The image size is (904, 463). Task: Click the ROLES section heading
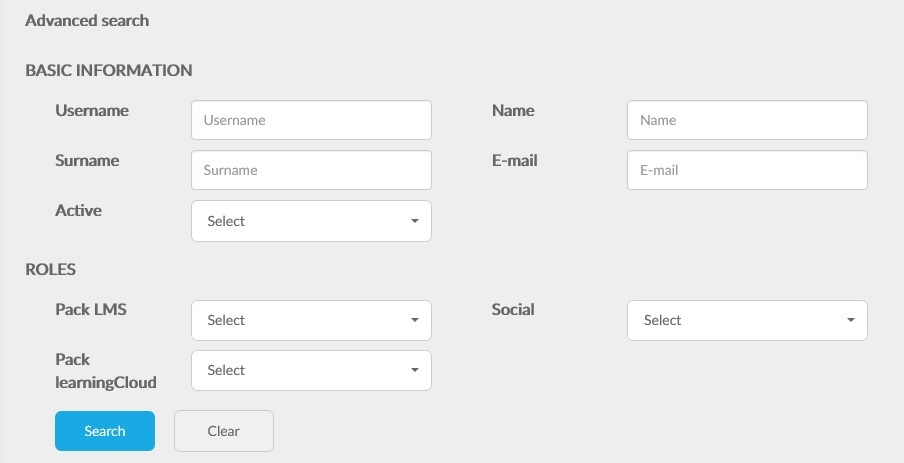click(x=51, y=269)
